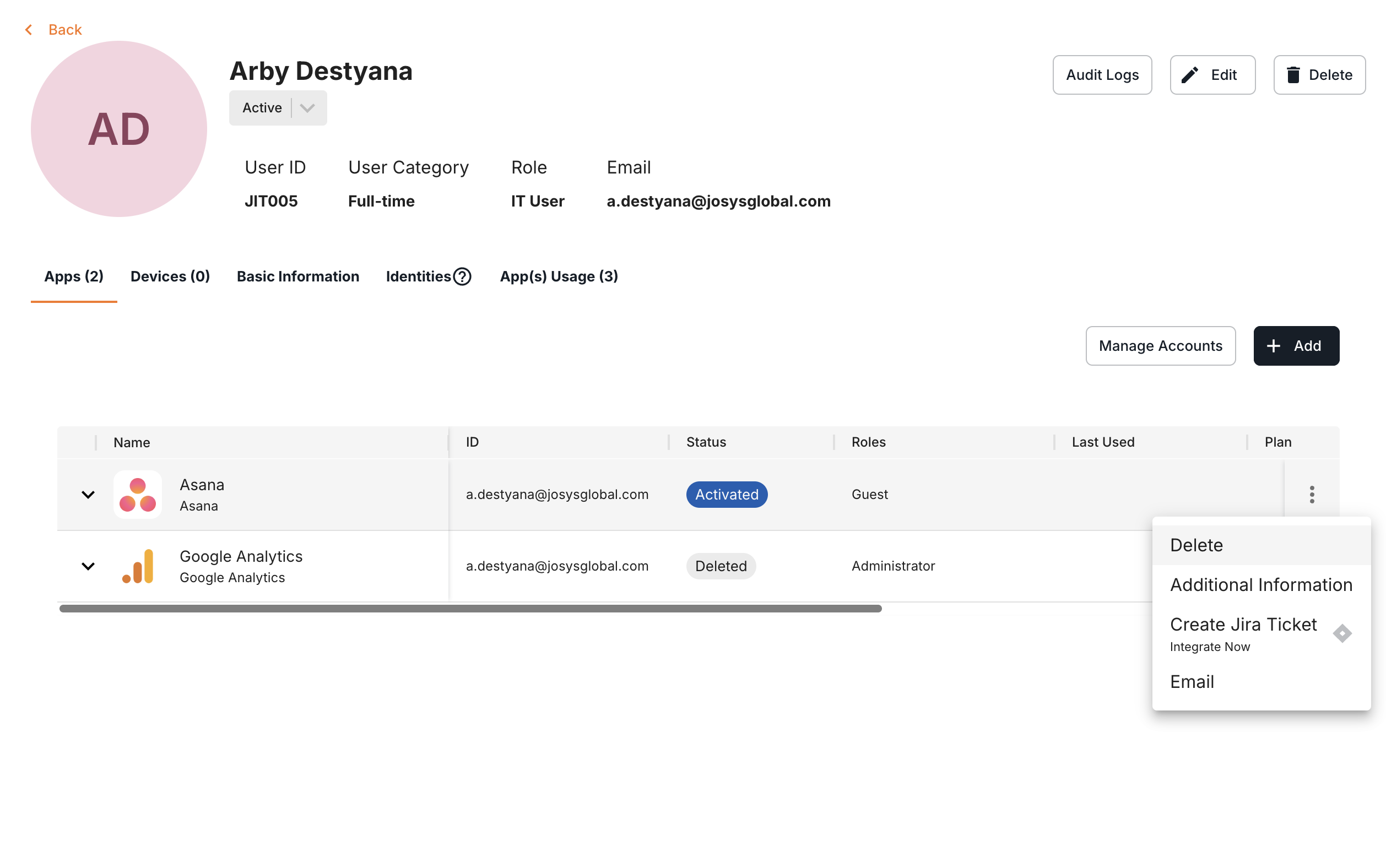Click the Add button
1386x868 pixels.
pyautogui.click(x=1296, y=345)
